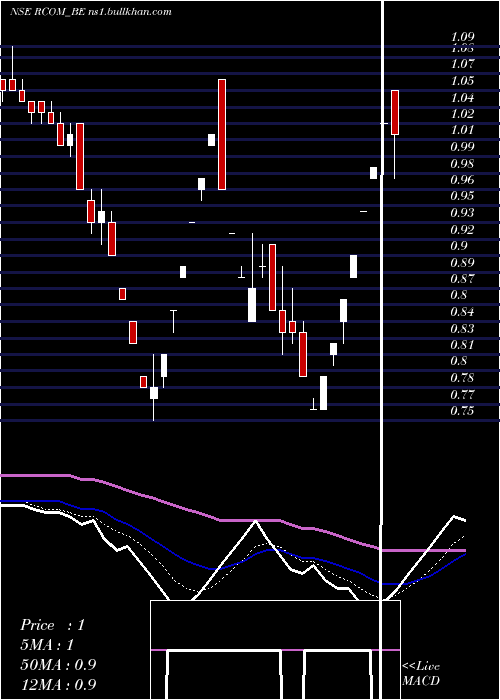This screenshot has height=700, width=500.
Task: Click the Price : 1 readout
Action: click(52, 625)
